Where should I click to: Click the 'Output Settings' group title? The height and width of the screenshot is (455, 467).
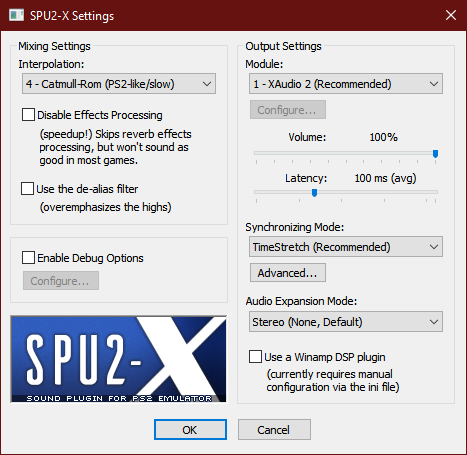tap(283, 46)
